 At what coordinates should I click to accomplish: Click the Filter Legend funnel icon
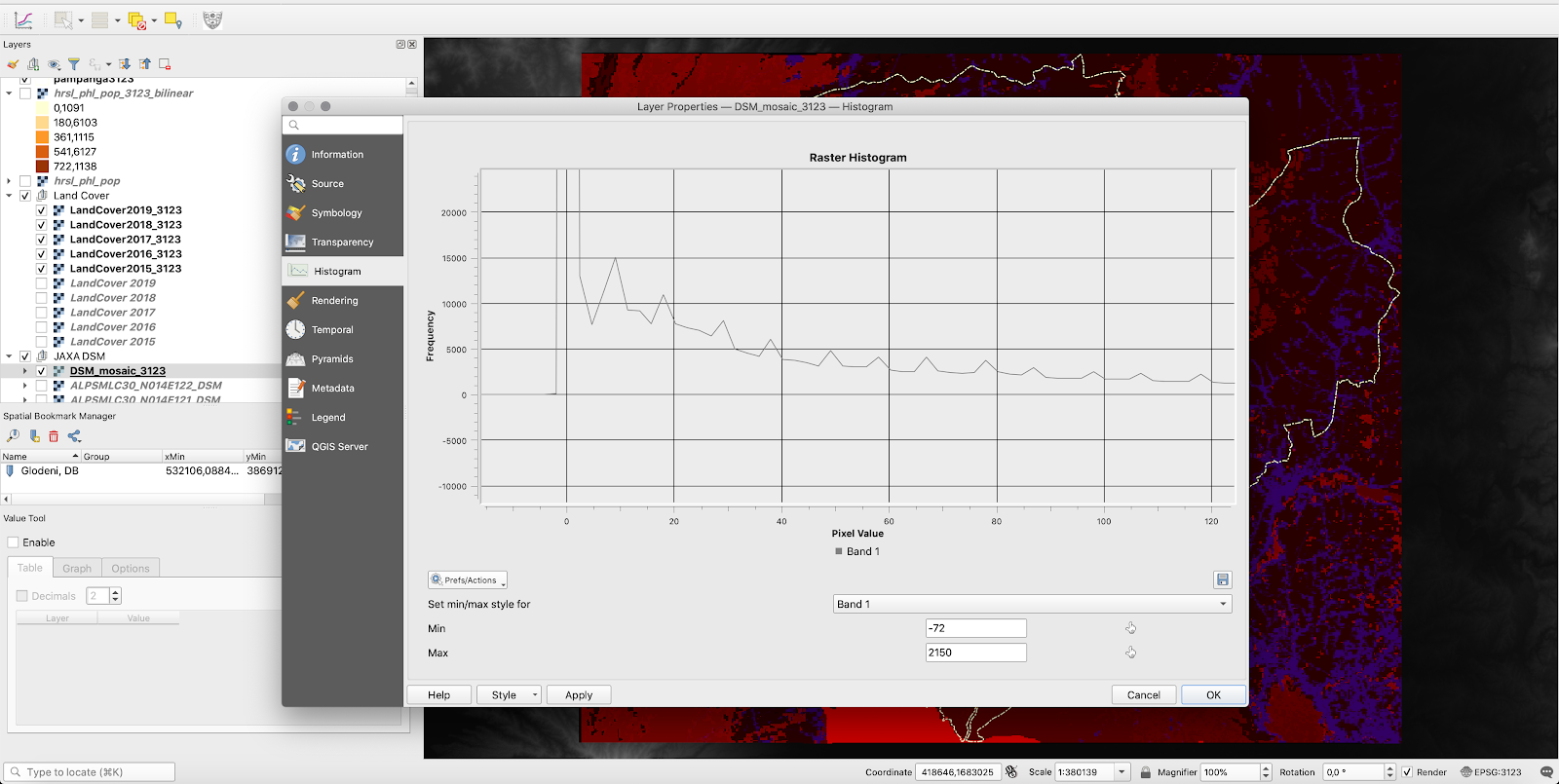coord(73,64)
